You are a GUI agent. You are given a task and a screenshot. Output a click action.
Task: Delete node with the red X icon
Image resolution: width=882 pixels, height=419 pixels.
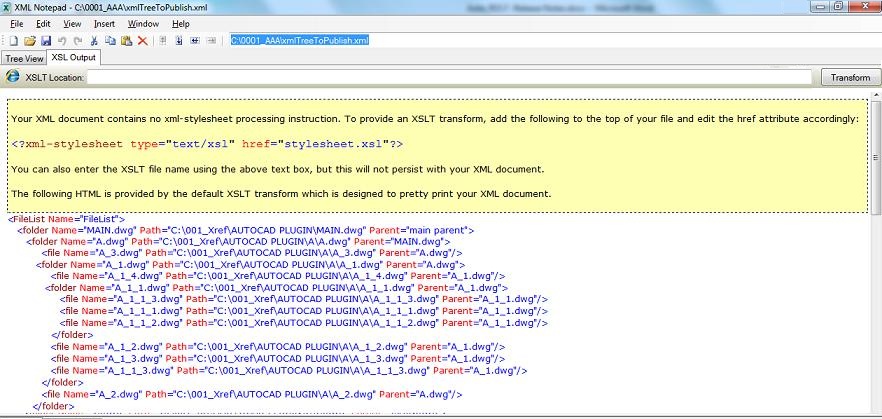142,41
